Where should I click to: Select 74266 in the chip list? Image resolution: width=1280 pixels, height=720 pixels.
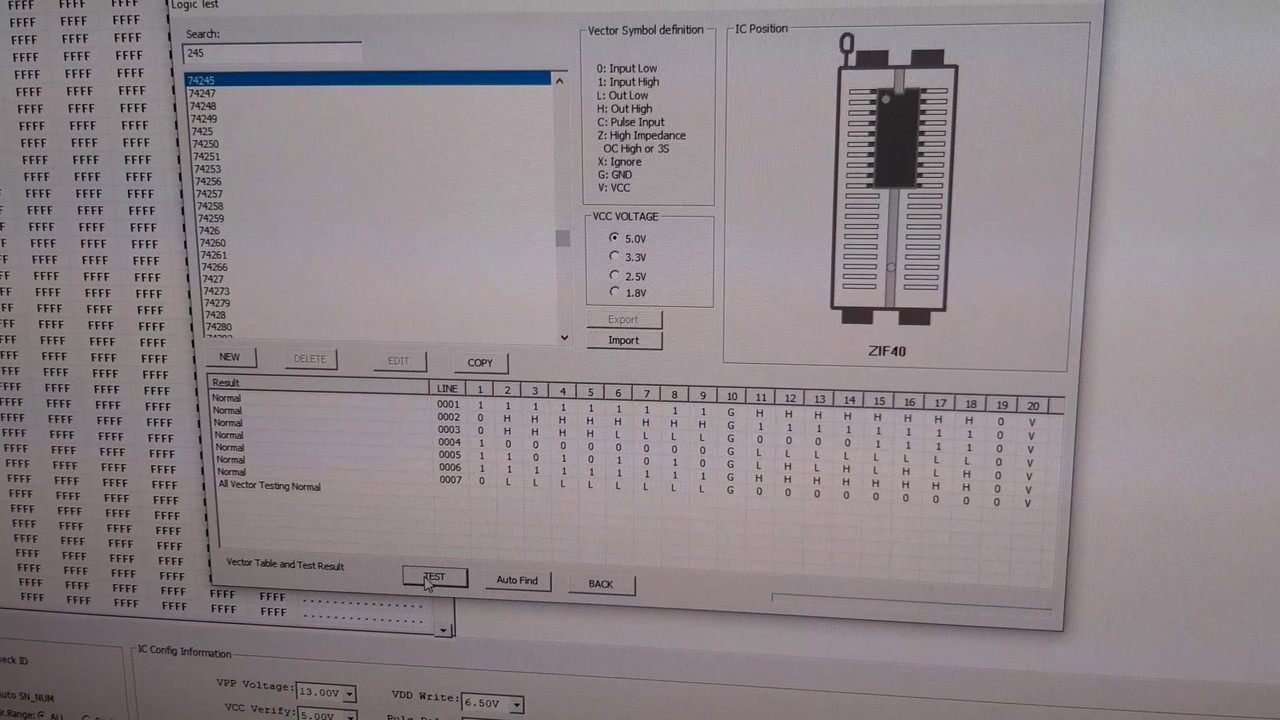214,267
